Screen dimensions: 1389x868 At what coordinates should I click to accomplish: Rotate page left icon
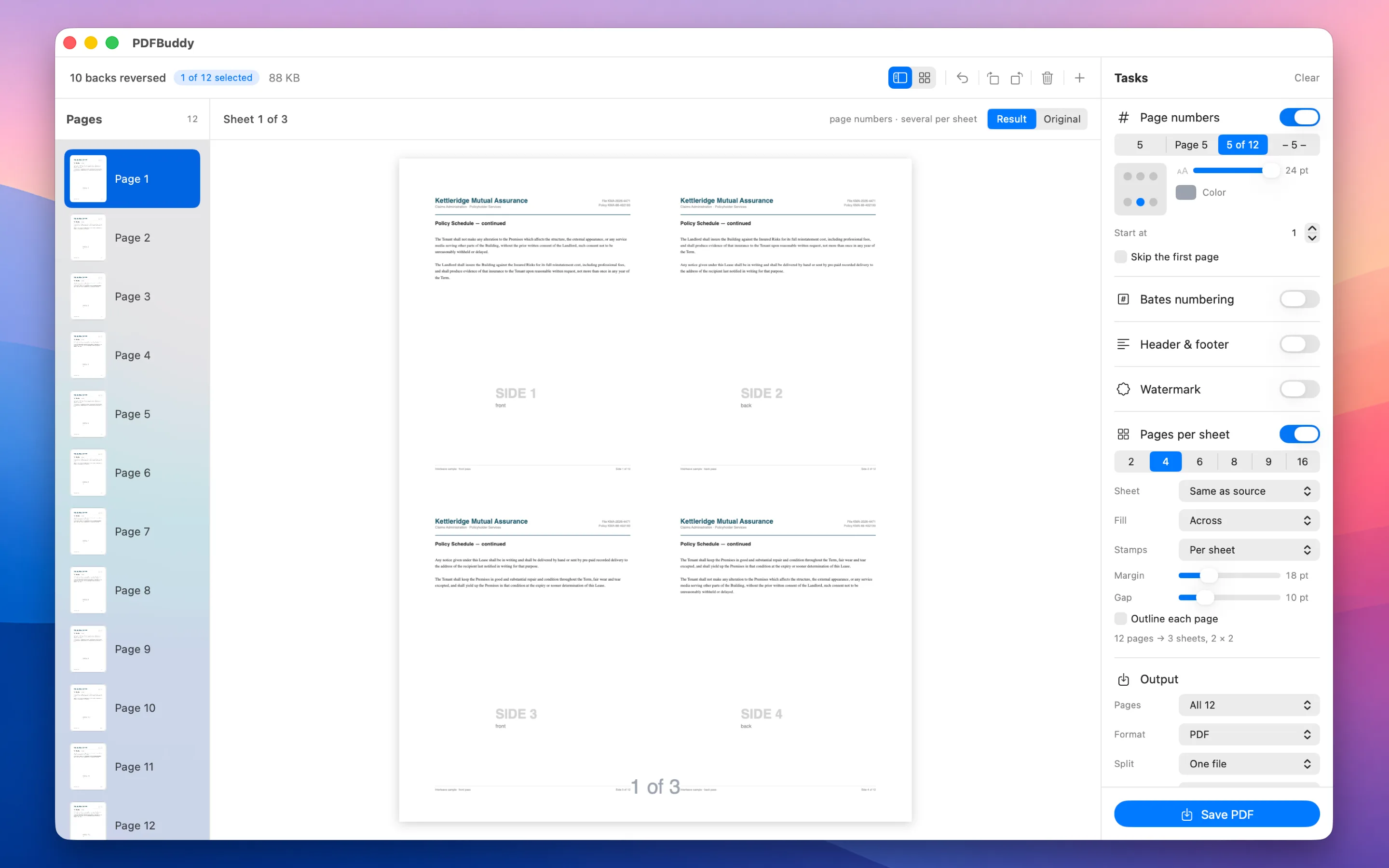pyautogui.click(x=993, y=78)
